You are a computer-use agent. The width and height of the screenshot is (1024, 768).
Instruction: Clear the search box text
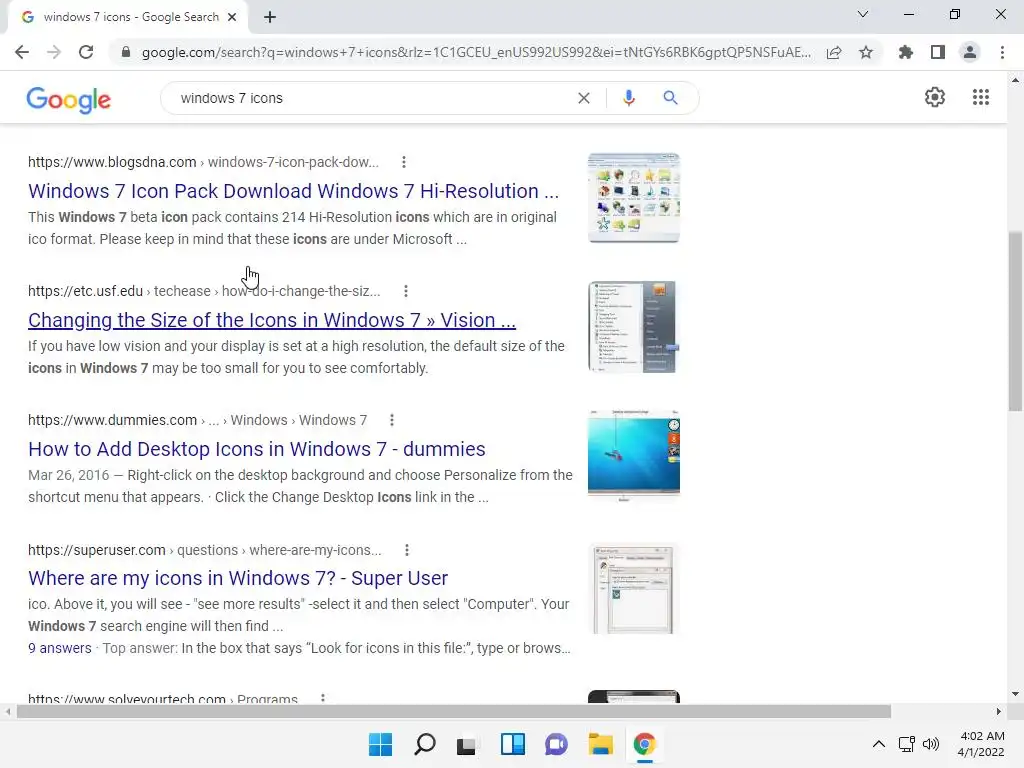click(x=584, y=98)
